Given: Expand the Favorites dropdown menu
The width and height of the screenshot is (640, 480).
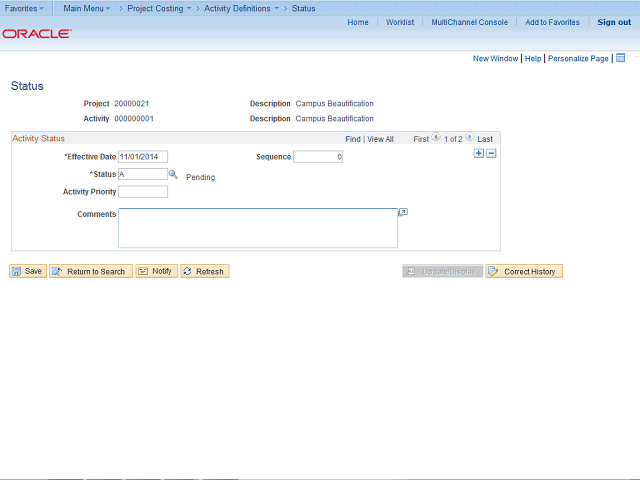Looking at the screenshot, I should click(x=24, y=8).
